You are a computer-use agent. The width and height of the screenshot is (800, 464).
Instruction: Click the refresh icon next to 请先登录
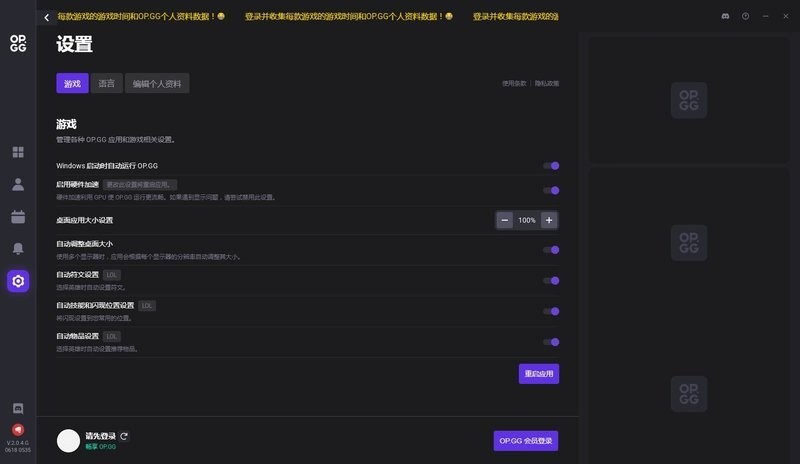coord(124,436)
